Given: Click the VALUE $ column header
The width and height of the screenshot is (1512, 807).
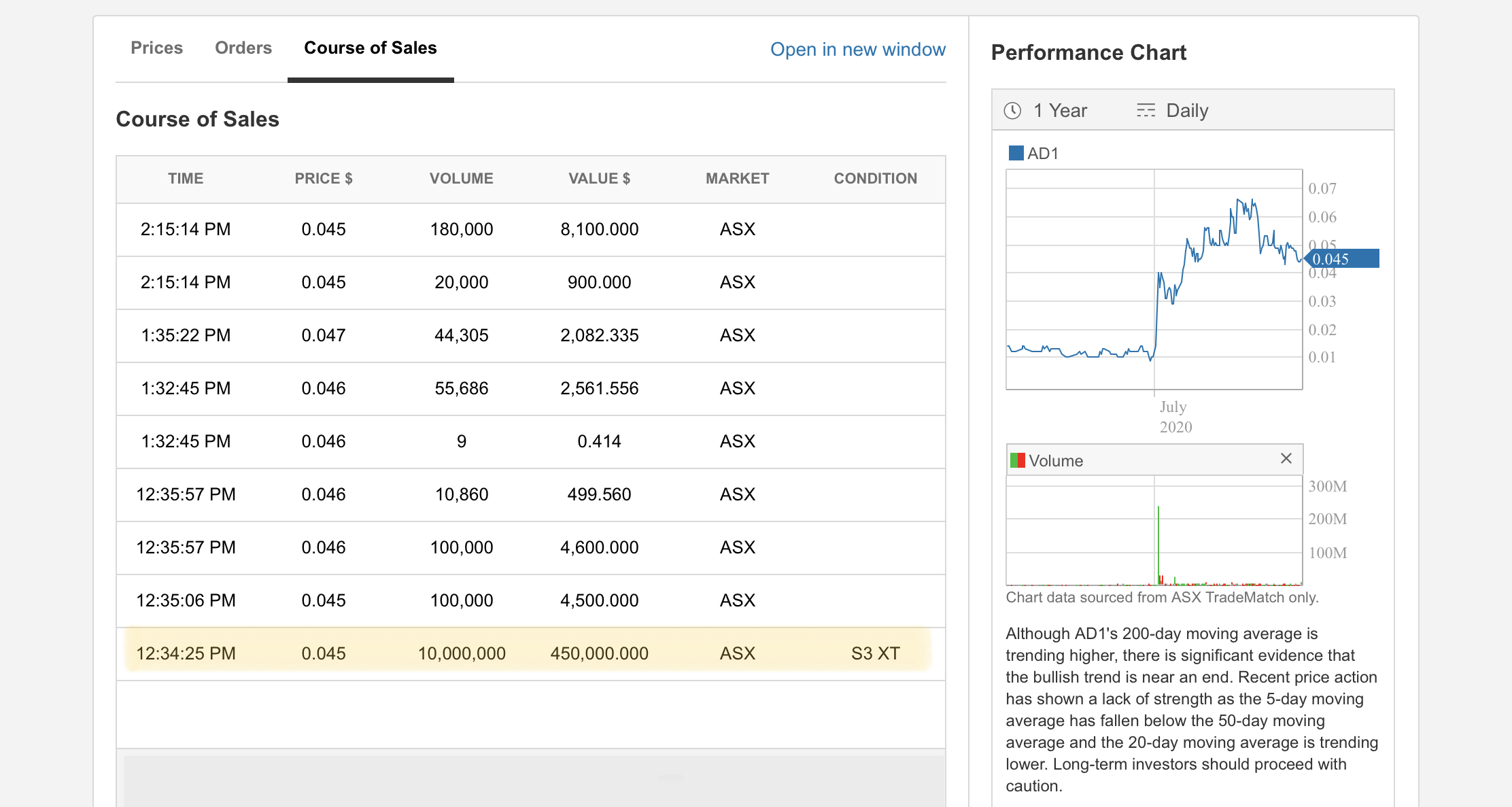Looking at the screenshot, I should tap(600, 178).
